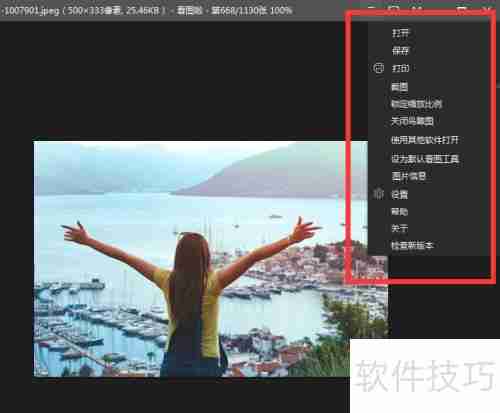Pick 截图 in the menu
Screen dimensions: 500x413
[x=400, y=87]
